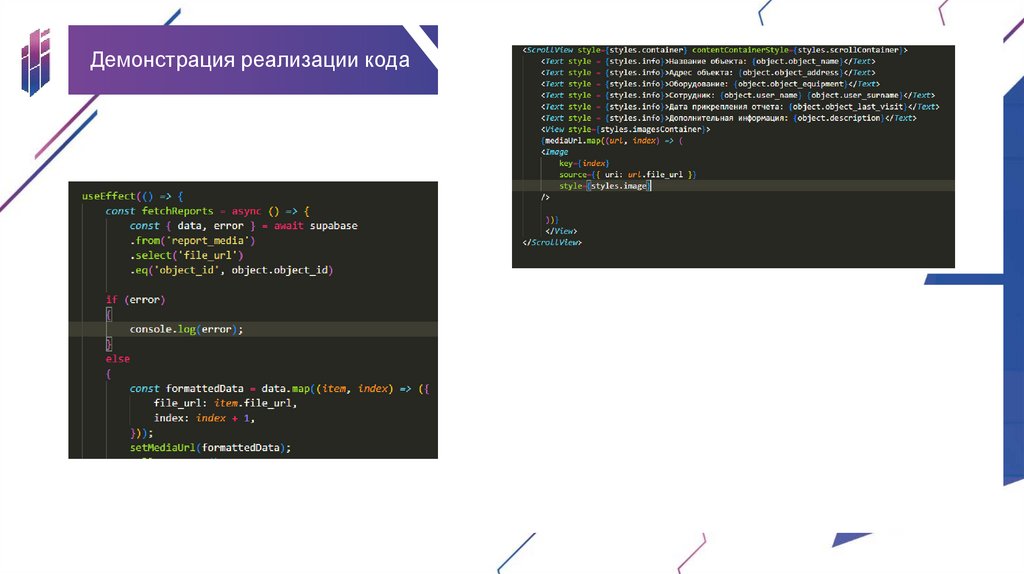
Task: Click the opening '<ScrollView style' code line
Action: tap(715, 50)
